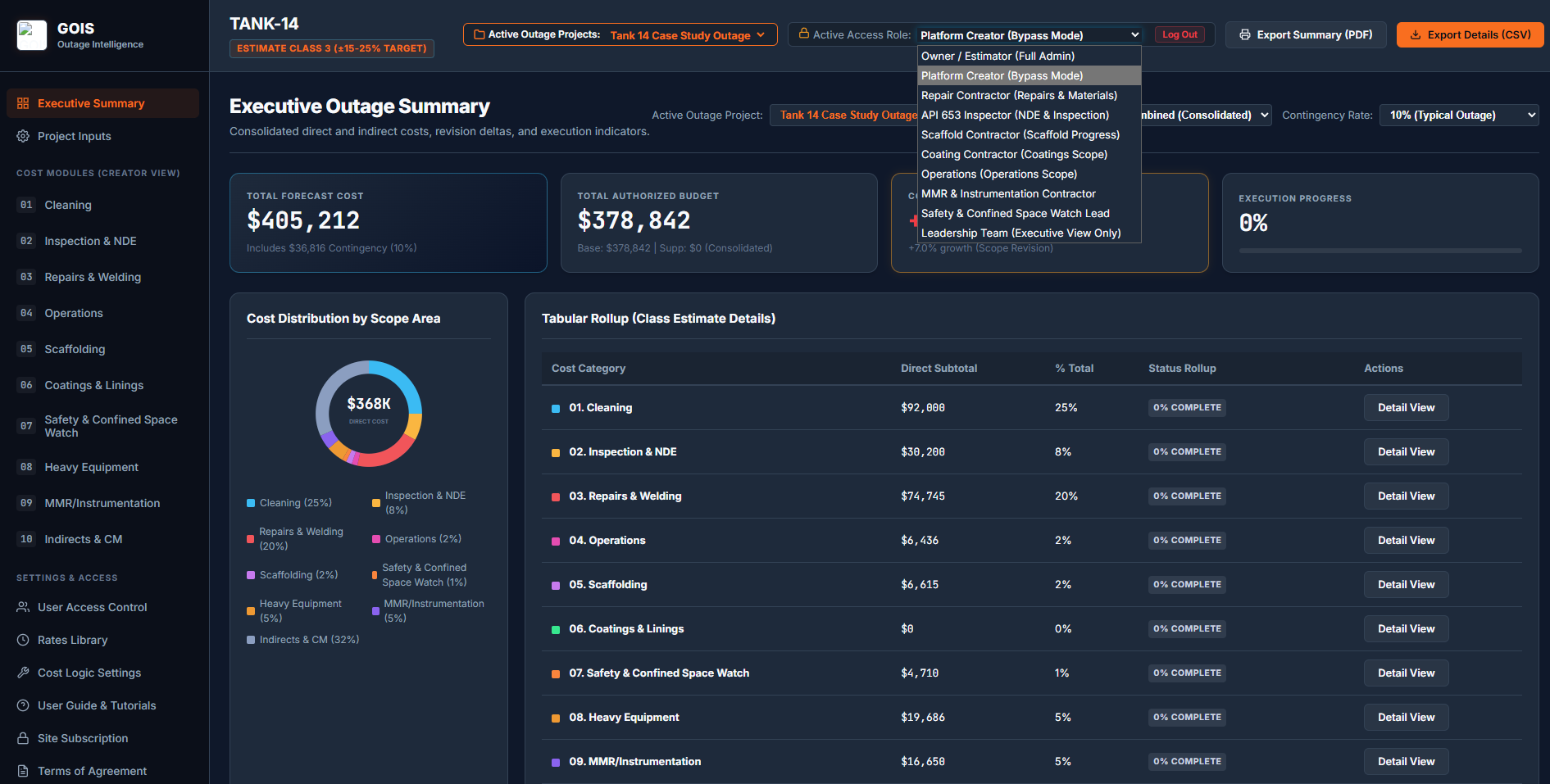The width and height of the screenshot is (1550, 784).
Task: Select Owner / Estimator (Full Admin) role
Action: point(1029,56)
